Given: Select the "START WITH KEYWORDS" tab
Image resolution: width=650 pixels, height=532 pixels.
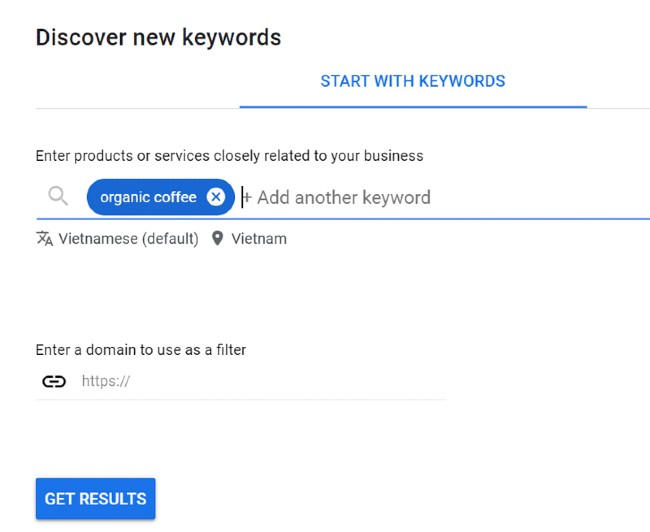Looking at the screenshot, I should (412, 81).
